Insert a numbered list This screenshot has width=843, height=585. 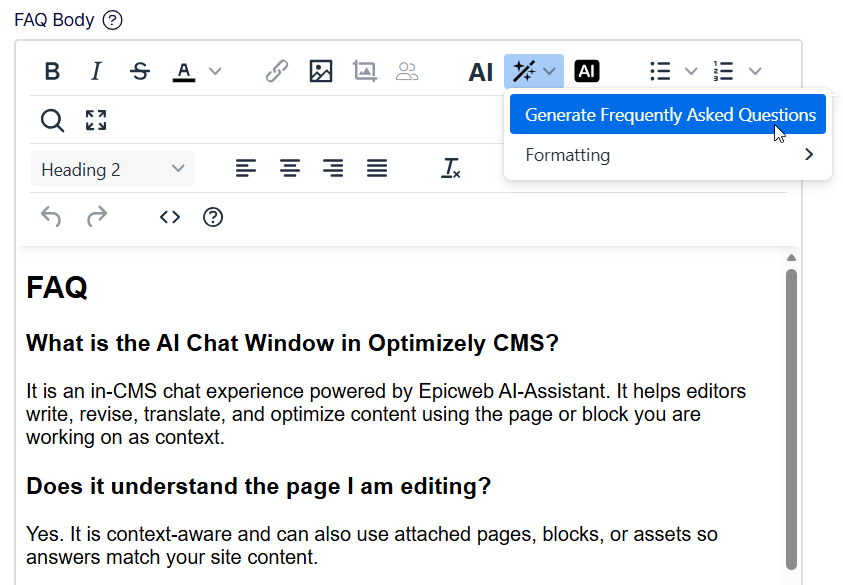tap(724, 71)
